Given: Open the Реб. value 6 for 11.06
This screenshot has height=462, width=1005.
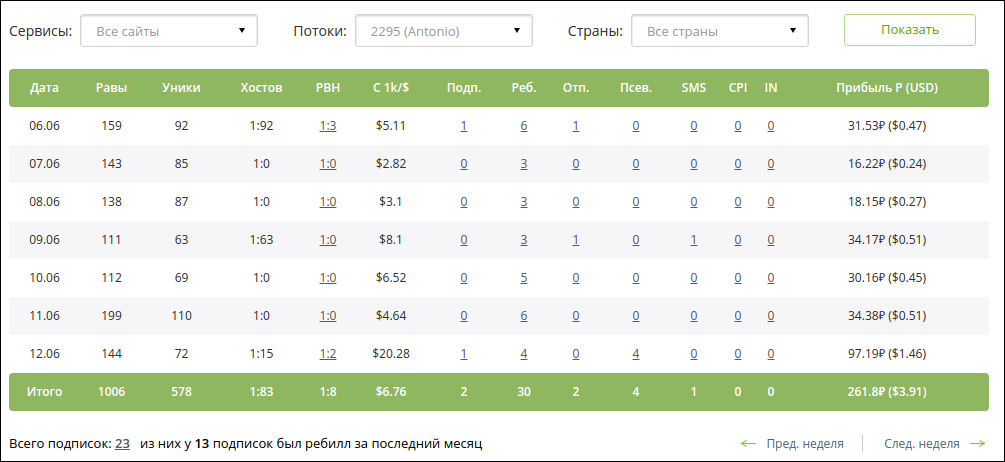Looking at the screenshot, I should tap(524, 316).
